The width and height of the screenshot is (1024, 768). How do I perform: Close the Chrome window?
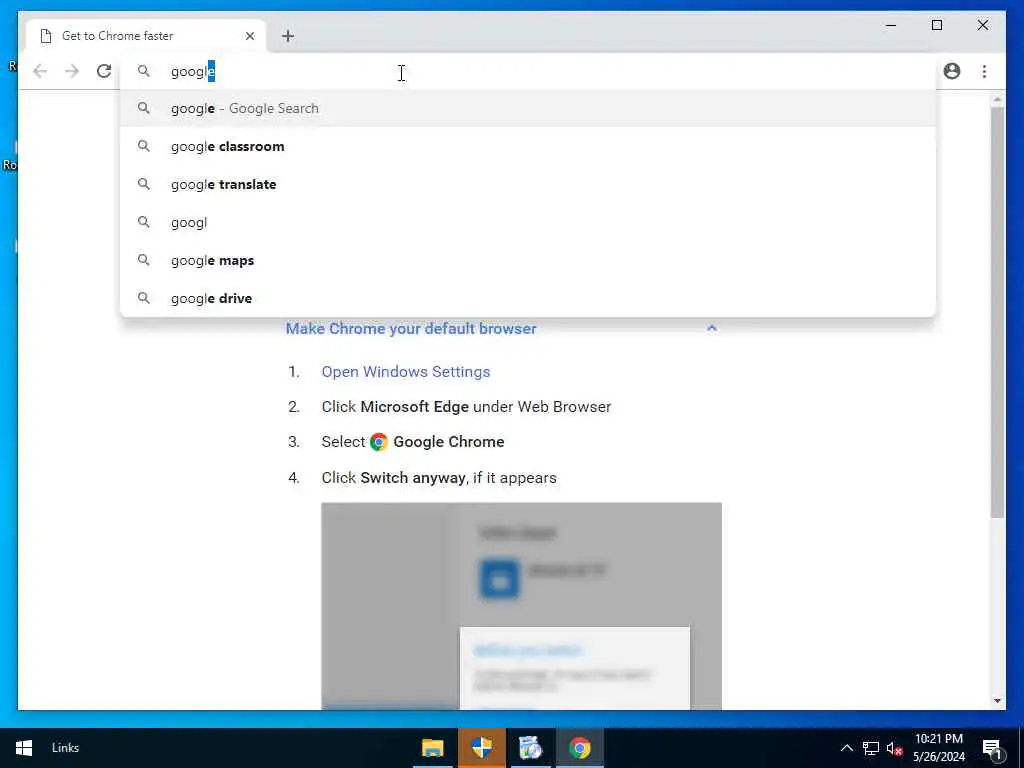click(982, 25)
